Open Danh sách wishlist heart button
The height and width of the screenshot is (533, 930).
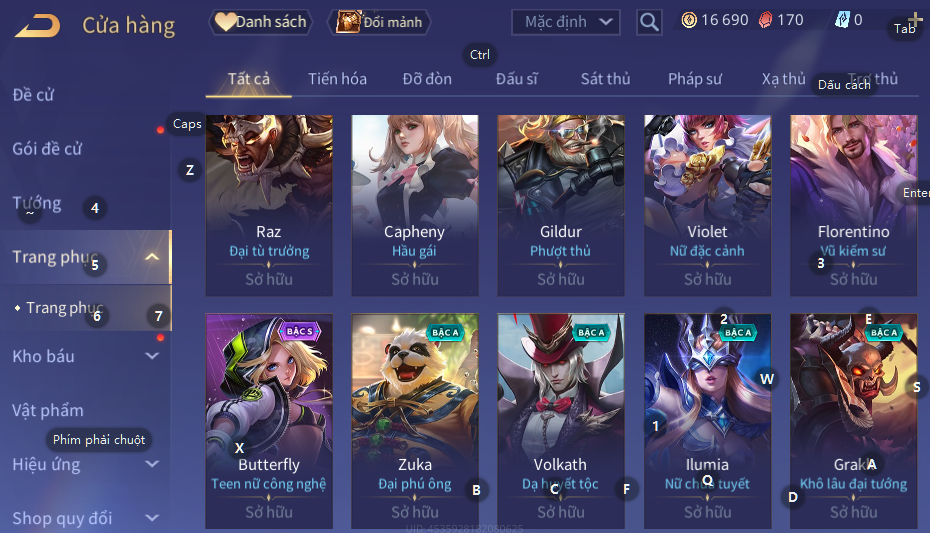(261, 22)
